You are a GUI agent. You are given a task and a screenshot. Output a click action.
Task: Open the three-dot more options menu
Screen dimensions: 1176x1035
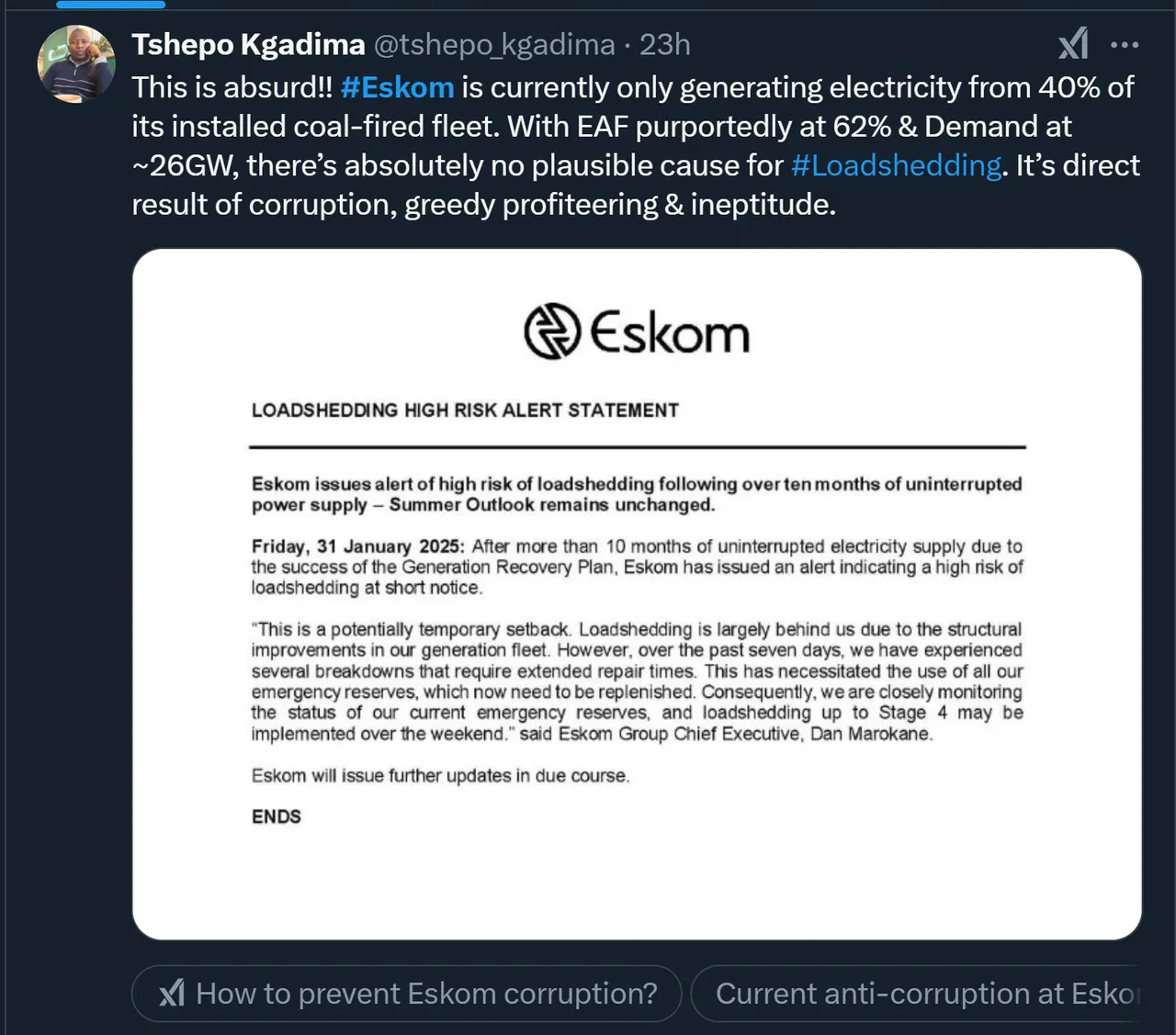tap(1125, 44)
